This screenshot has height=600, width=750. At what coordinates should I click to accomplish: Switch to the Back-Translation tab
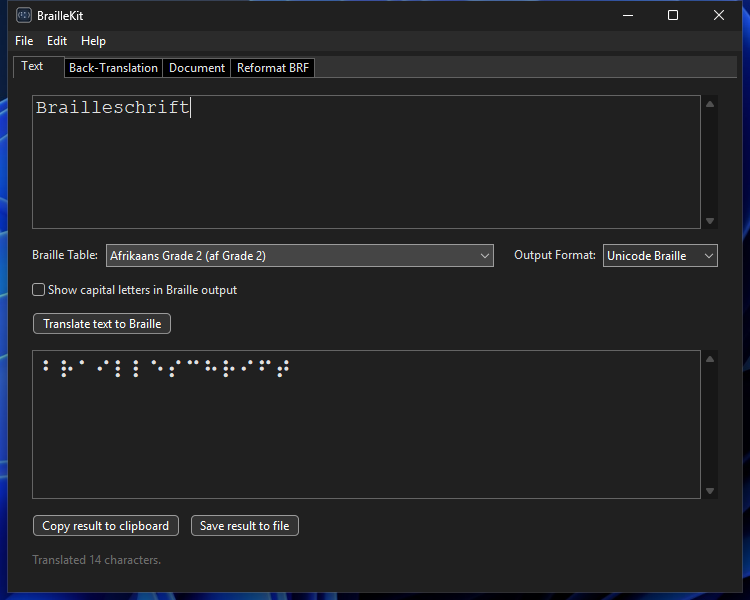pyautogui.click(x=113, y=68)
